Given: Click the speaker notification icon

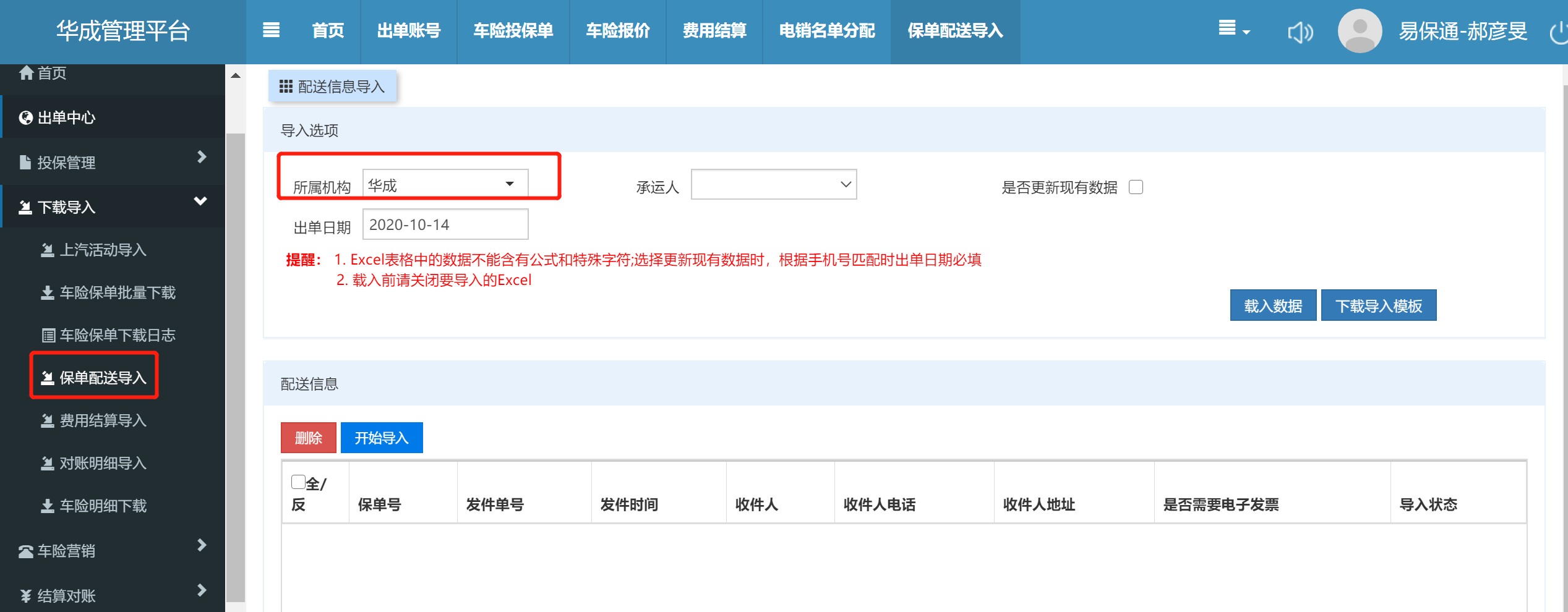Looking at the screenshot, I should coord(1300,32).
